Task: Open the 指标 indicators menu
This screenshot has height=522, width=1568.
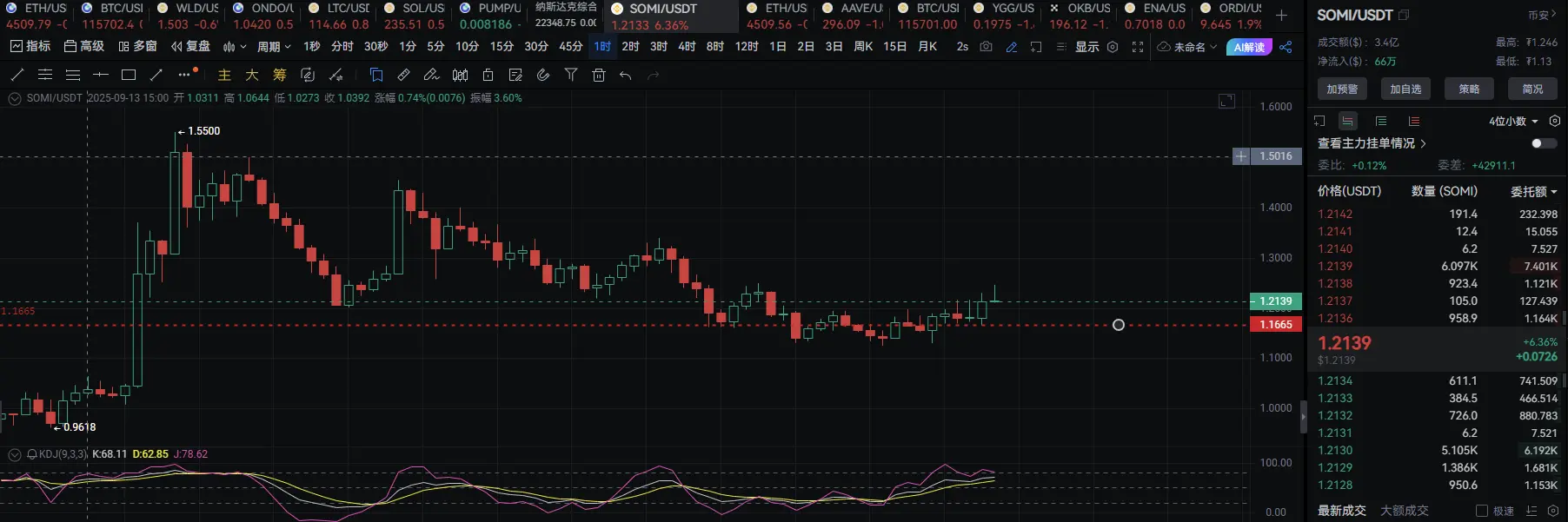Action: click(30, 47)
